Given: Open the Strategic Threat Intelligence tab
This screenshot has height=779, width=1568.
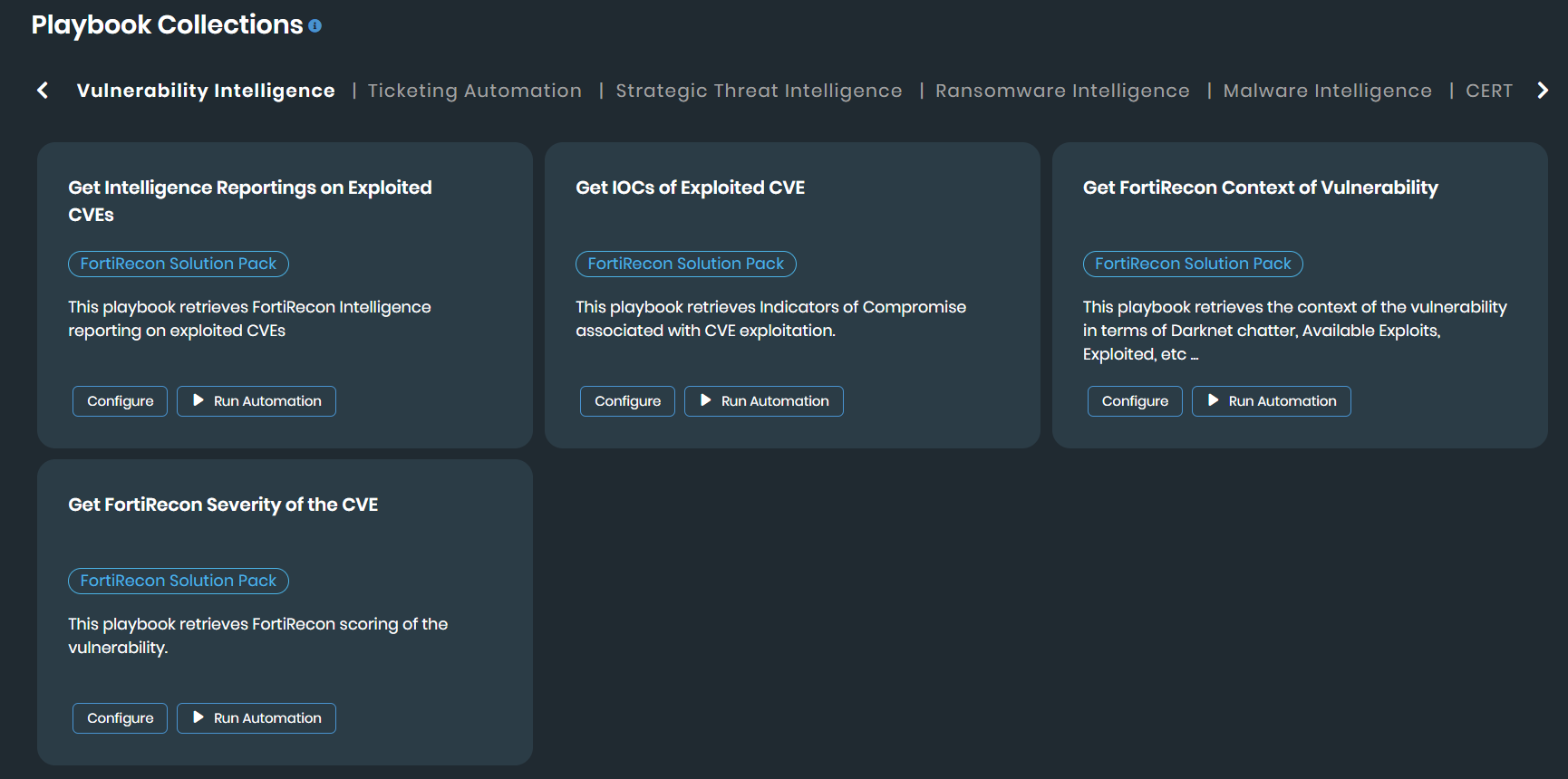Looking at the screenshot, I should 759,91.
